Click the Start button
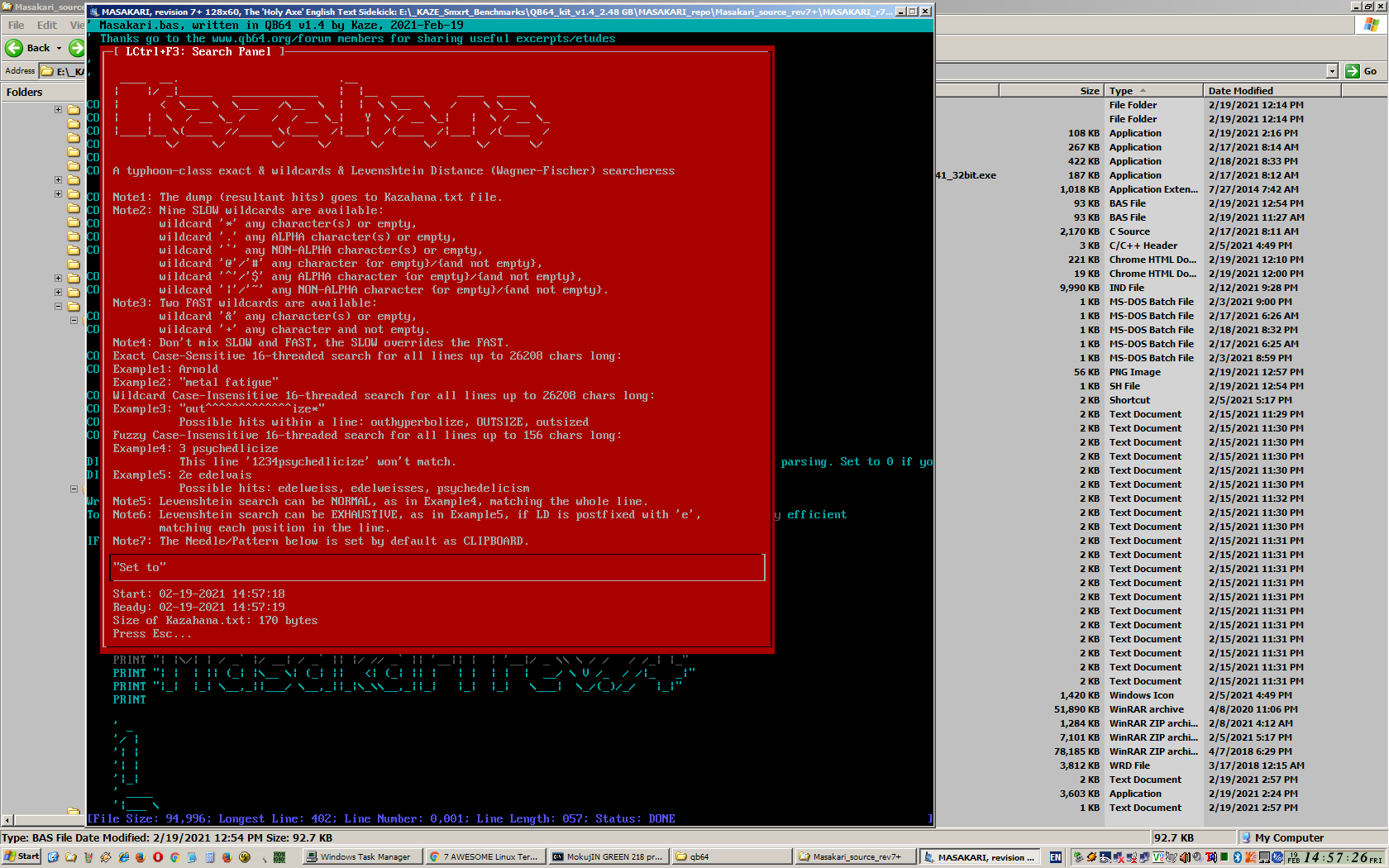1389x868 pixels. click(x=22, y=856)
